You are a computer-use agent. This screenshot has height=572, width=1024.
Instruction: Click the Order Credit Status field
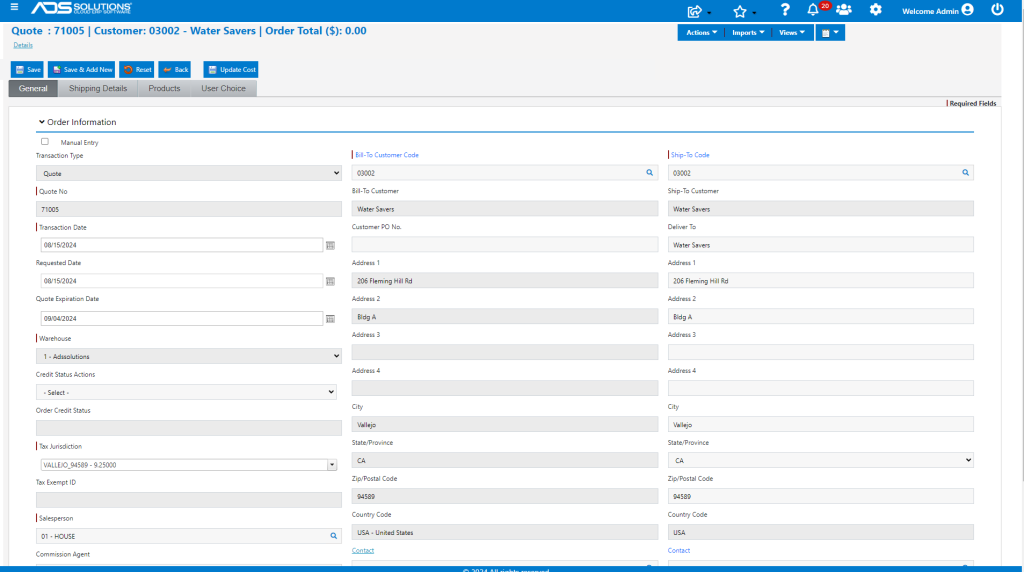(189, 428)
